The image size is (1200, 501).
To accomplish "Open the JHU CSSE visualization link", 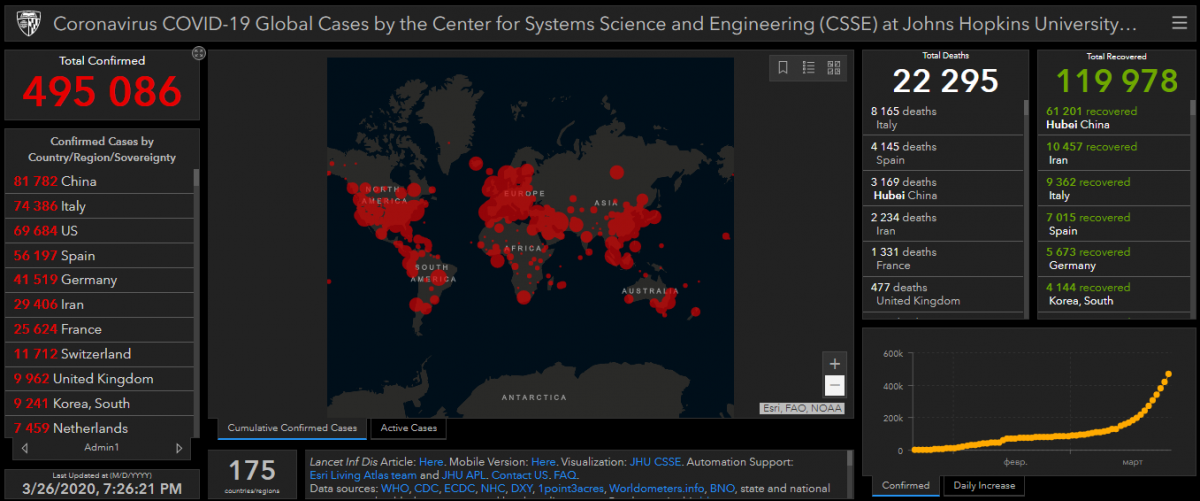I will 656,462.
